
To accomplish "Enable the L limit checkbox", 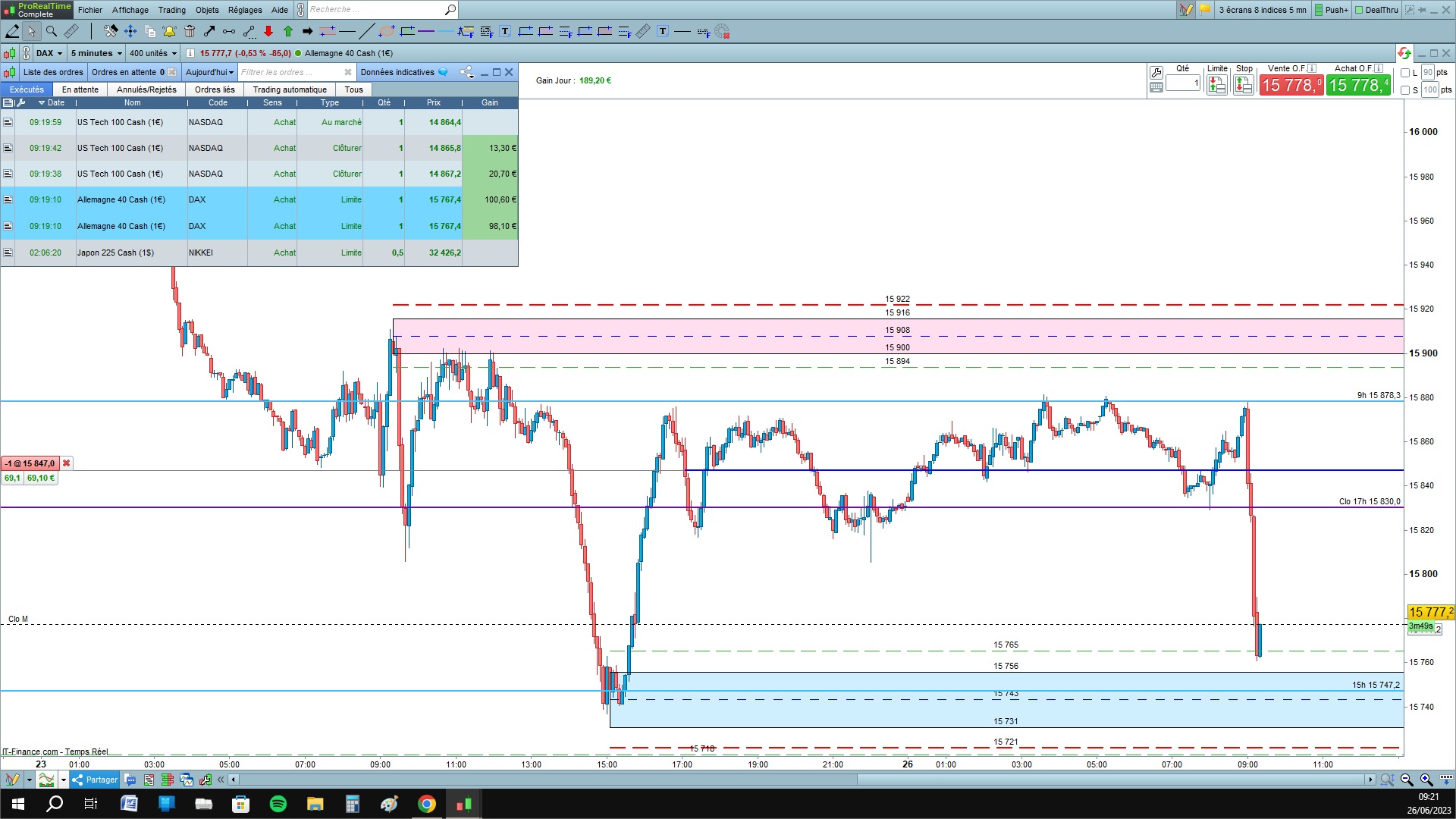I will tap(1405, 73).
